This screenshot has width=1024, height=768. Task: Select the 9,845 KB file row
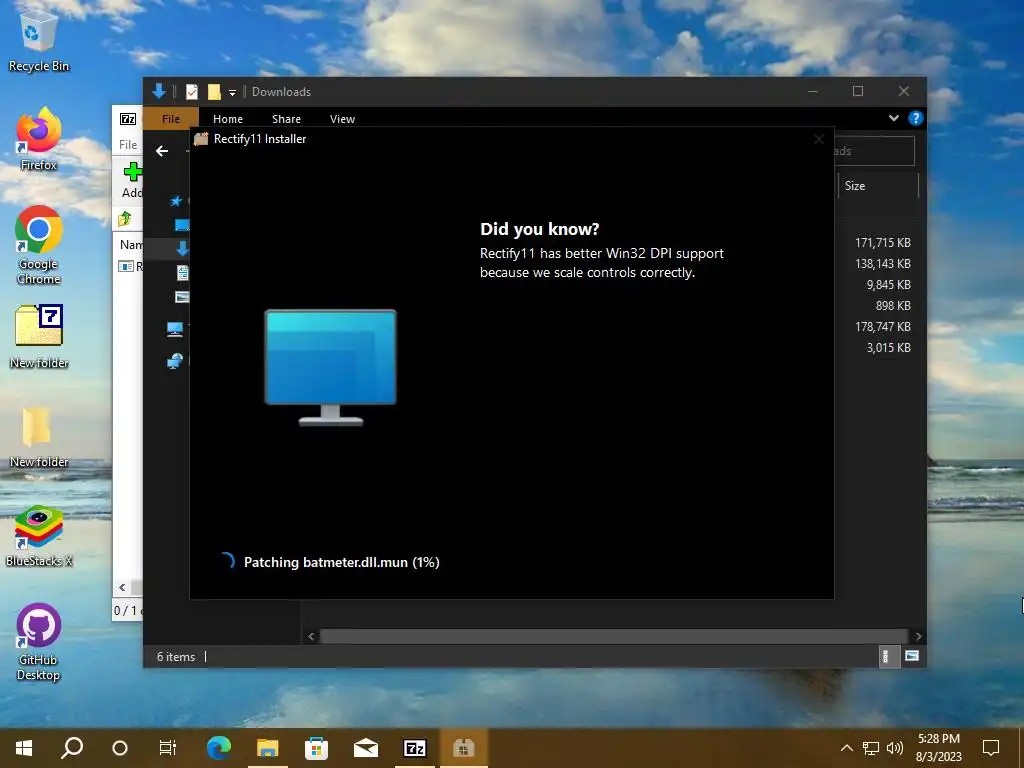(888, 285)
